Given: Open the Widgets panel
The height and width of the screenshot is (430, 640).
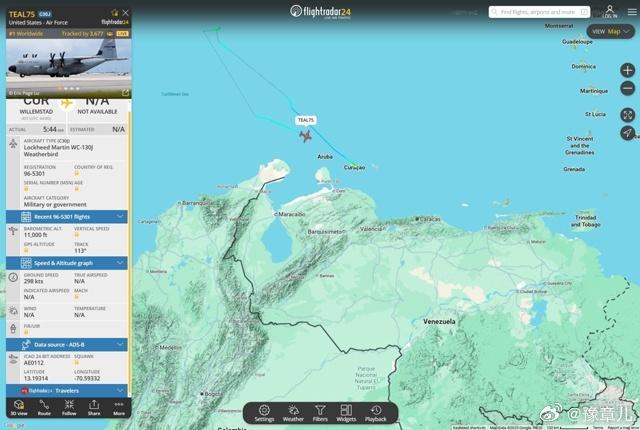Looking at the screenshot, I should click(346, 413).
